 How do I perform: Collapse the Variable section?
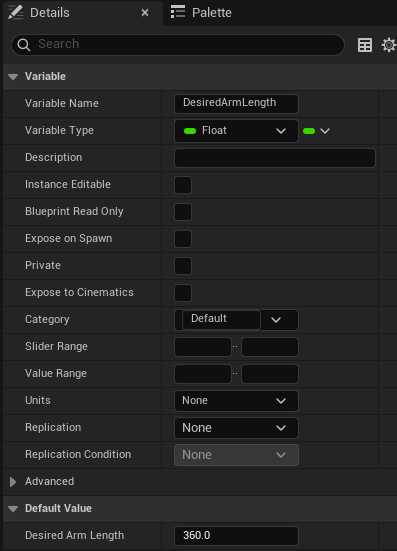[x=13, y=77]
